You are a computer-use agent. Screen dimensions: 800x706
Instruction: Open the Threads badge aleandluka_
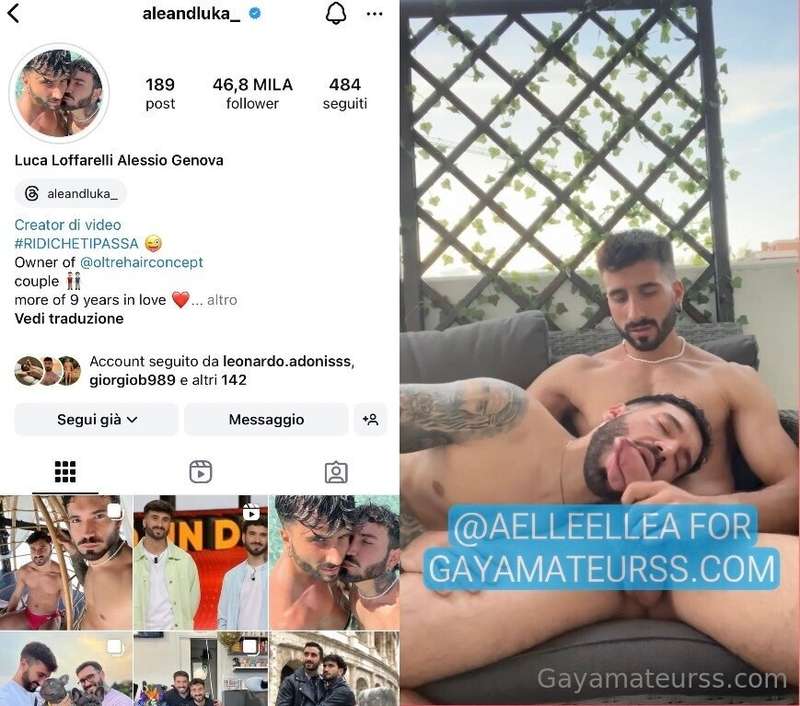click(71, 193)
